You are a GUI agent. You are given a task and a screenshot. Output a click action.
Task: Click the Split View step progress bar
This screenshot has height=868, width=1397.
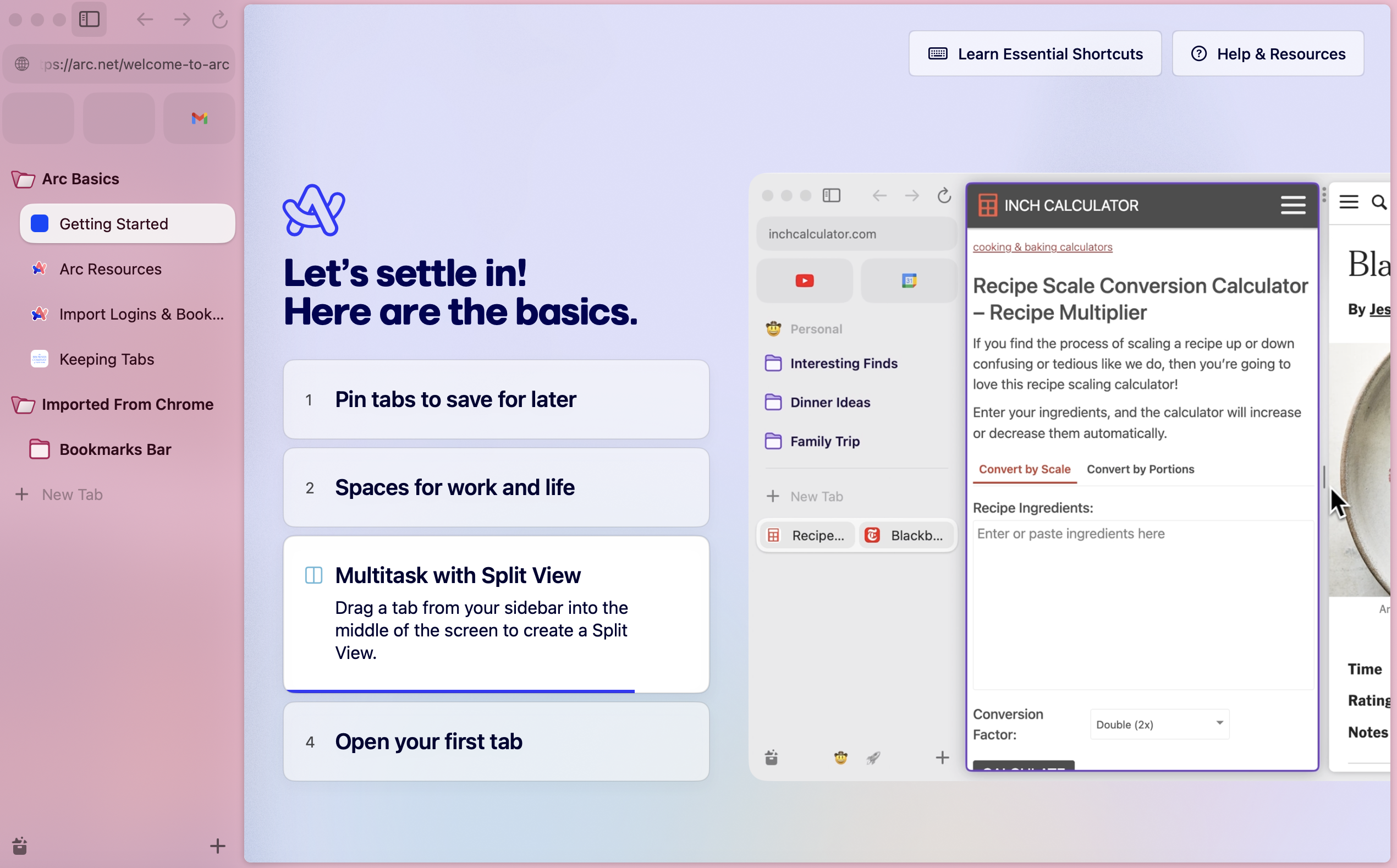459,691
